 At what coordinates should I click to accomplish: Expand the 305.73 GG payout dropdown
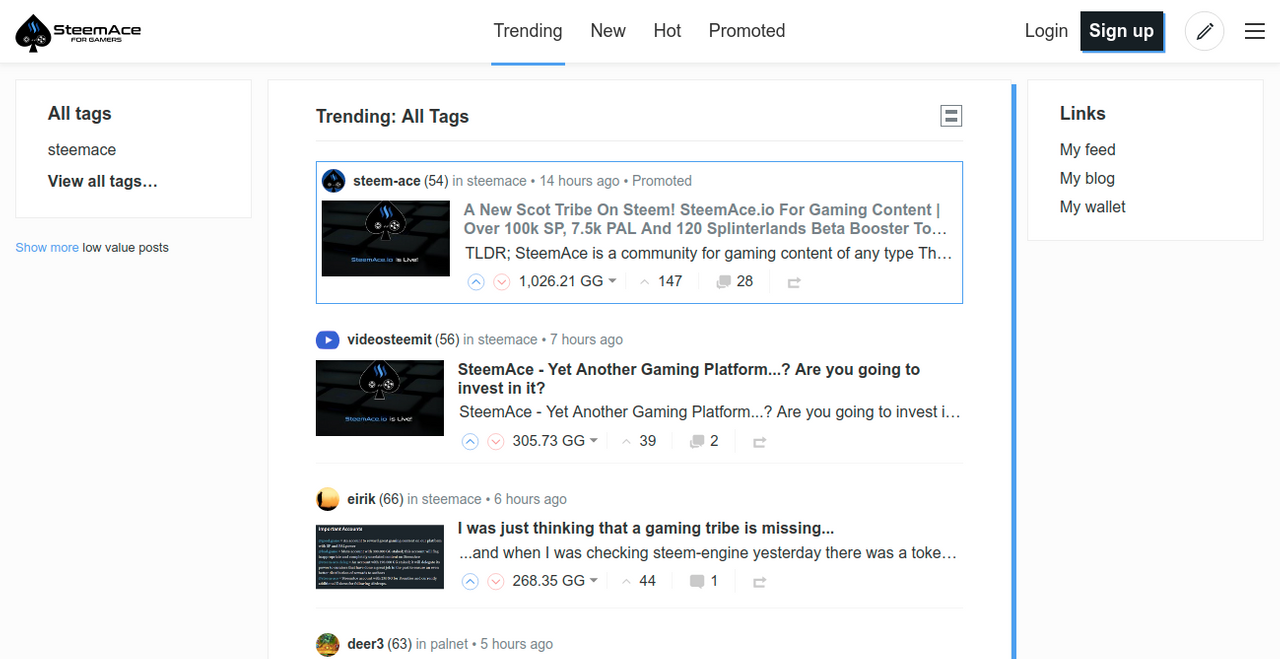point(555,440)
